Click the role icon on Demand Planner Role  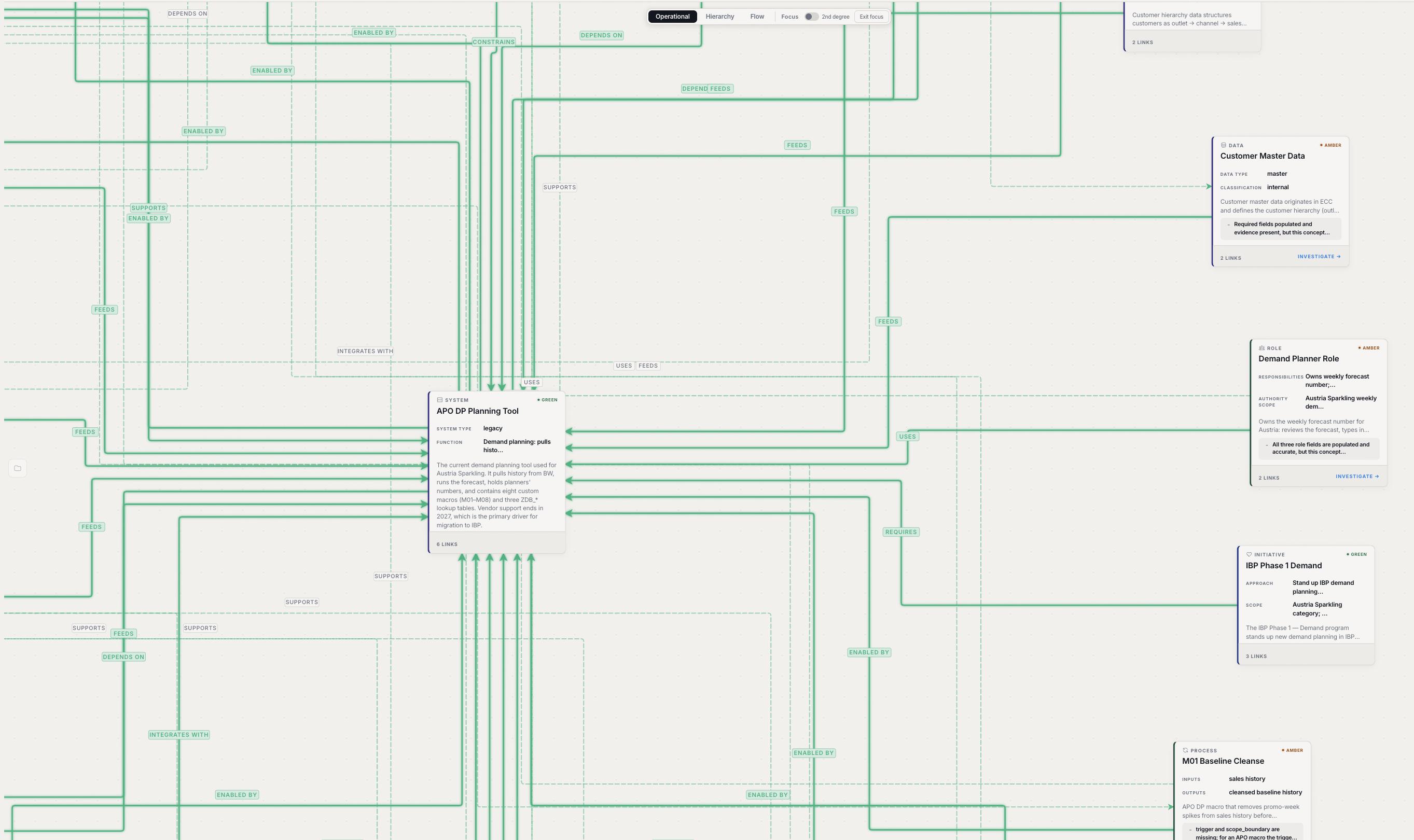[x=1261, y=348]
